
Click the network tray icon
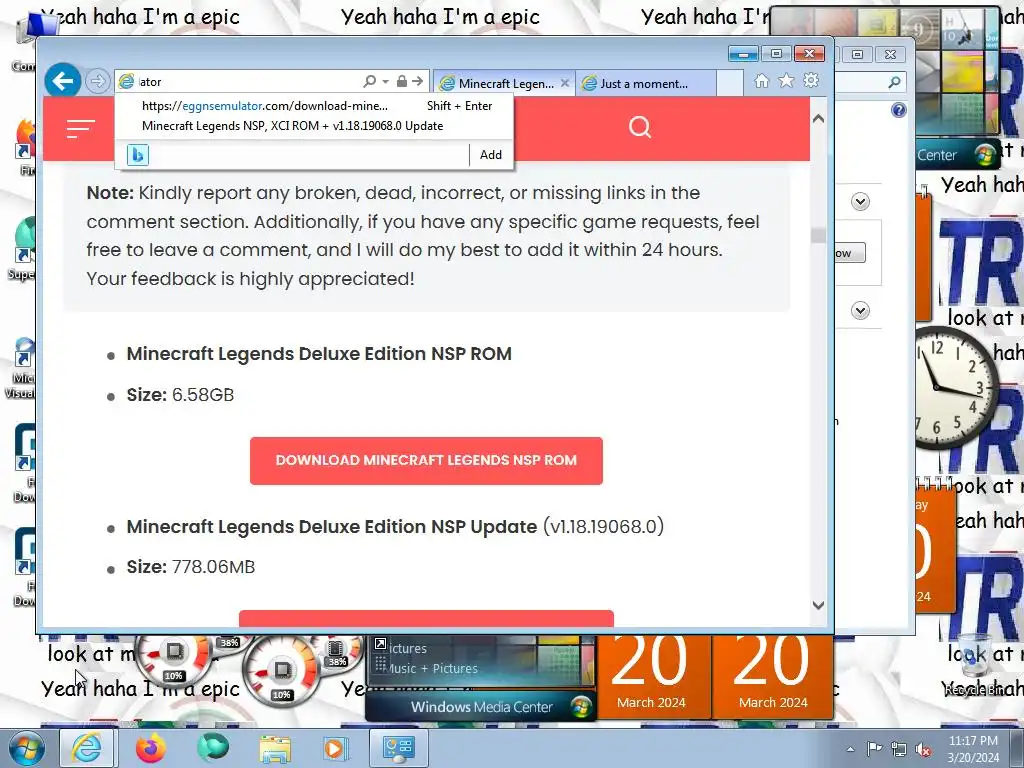[899, 749]
